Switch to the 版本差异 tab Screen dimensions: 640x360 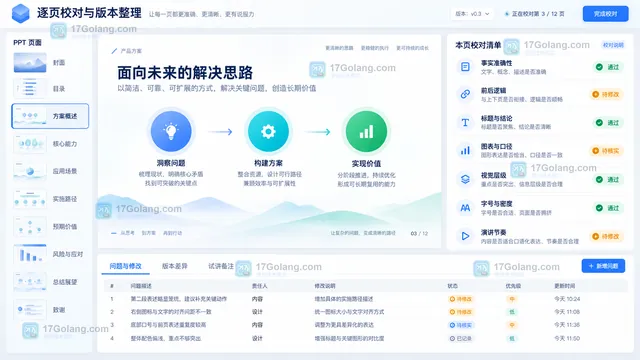(175, 266)
